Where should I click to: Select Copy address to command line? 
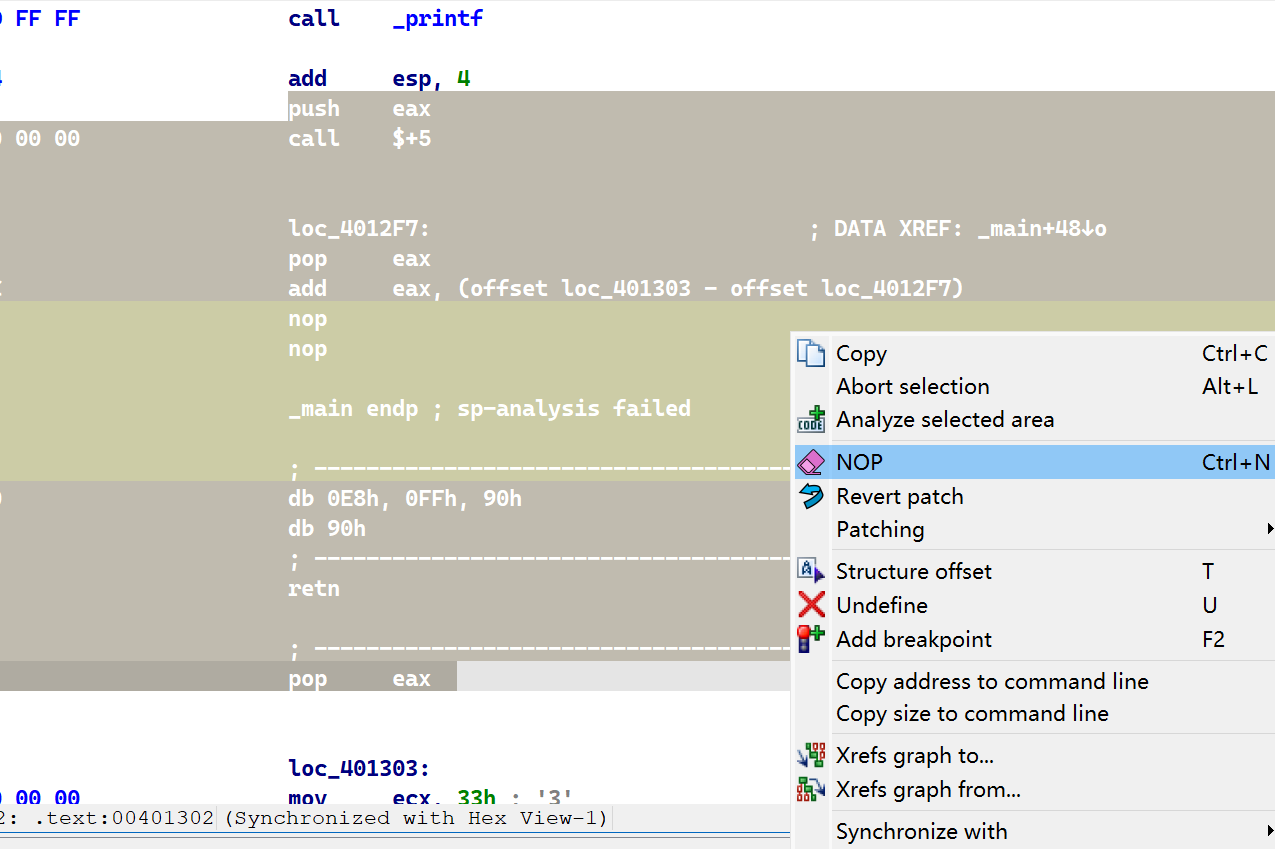pos(991,682)
